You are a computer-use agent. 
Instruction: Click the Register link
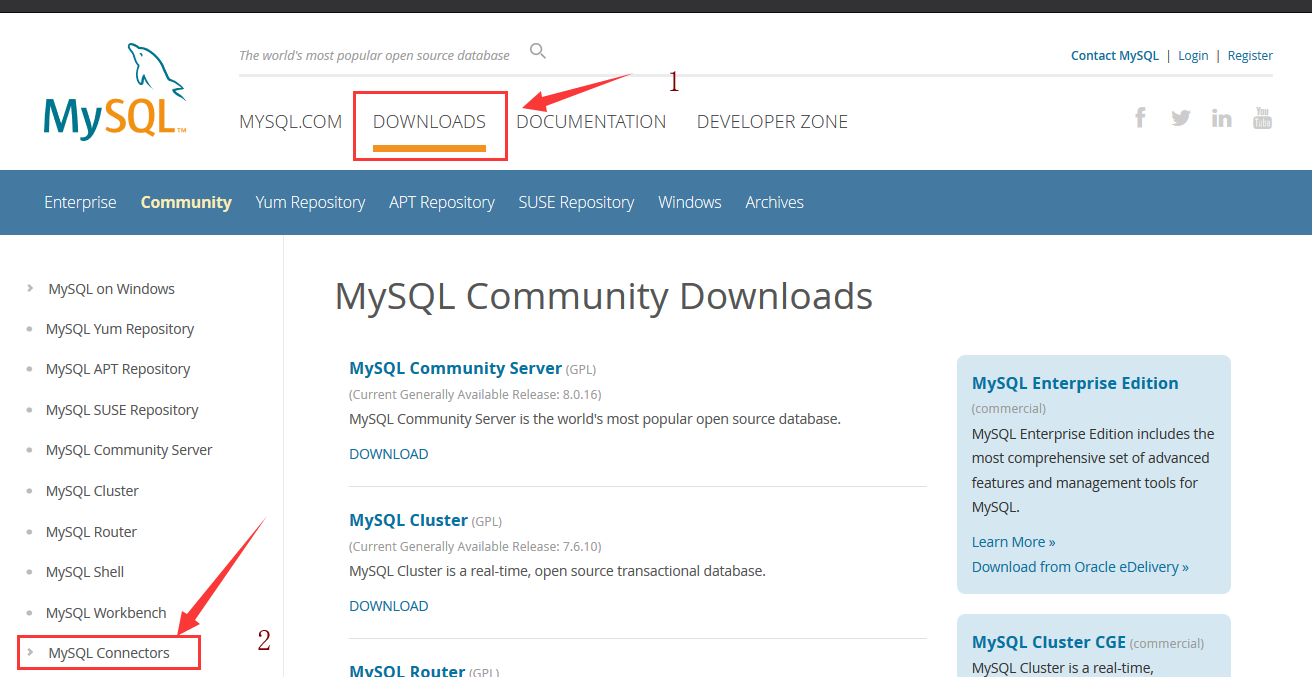1250,56
